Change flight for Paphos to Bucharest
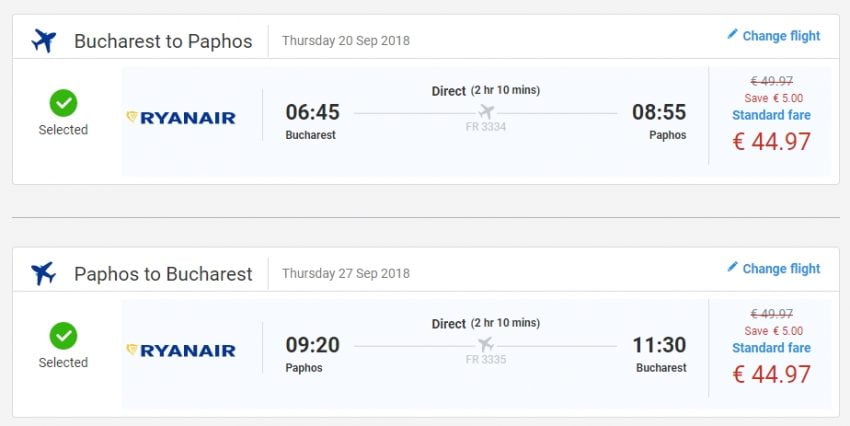Viewport: 850px width, 426px height. [x=780, y=269]
